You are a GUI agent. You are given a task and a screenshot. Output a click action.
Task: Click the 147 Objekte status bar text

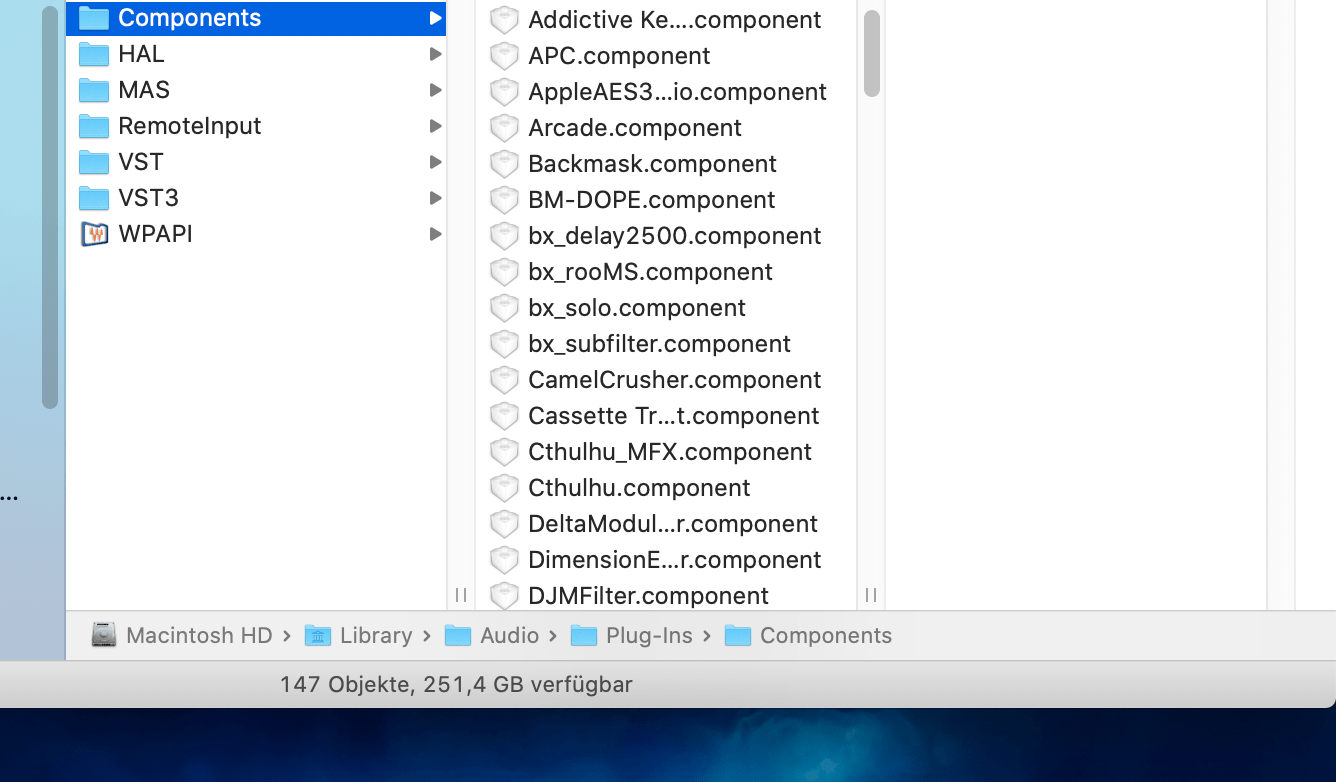point(456,685)
